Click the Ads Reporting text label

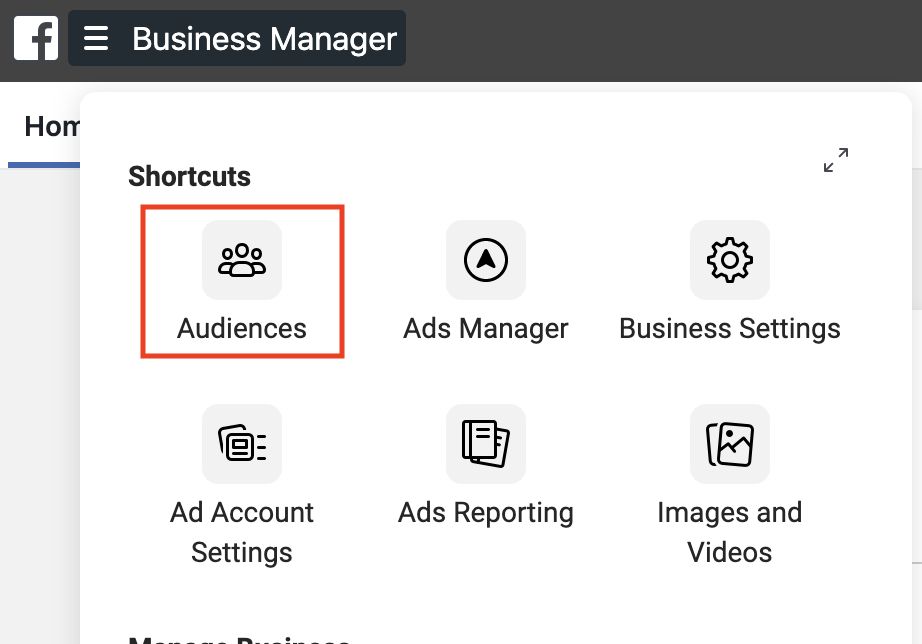[486, 512]
